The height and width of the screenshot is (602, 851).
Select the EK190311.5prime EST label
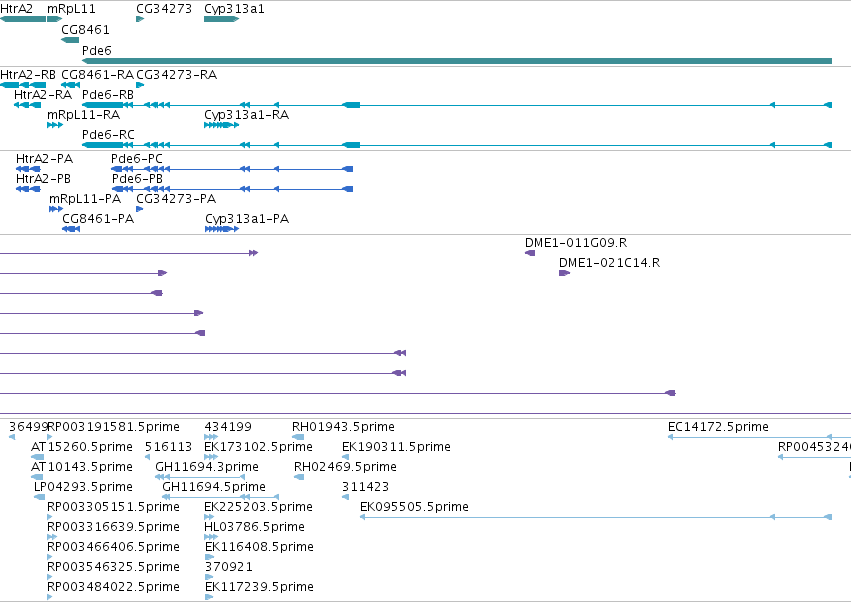coord(396,447)
